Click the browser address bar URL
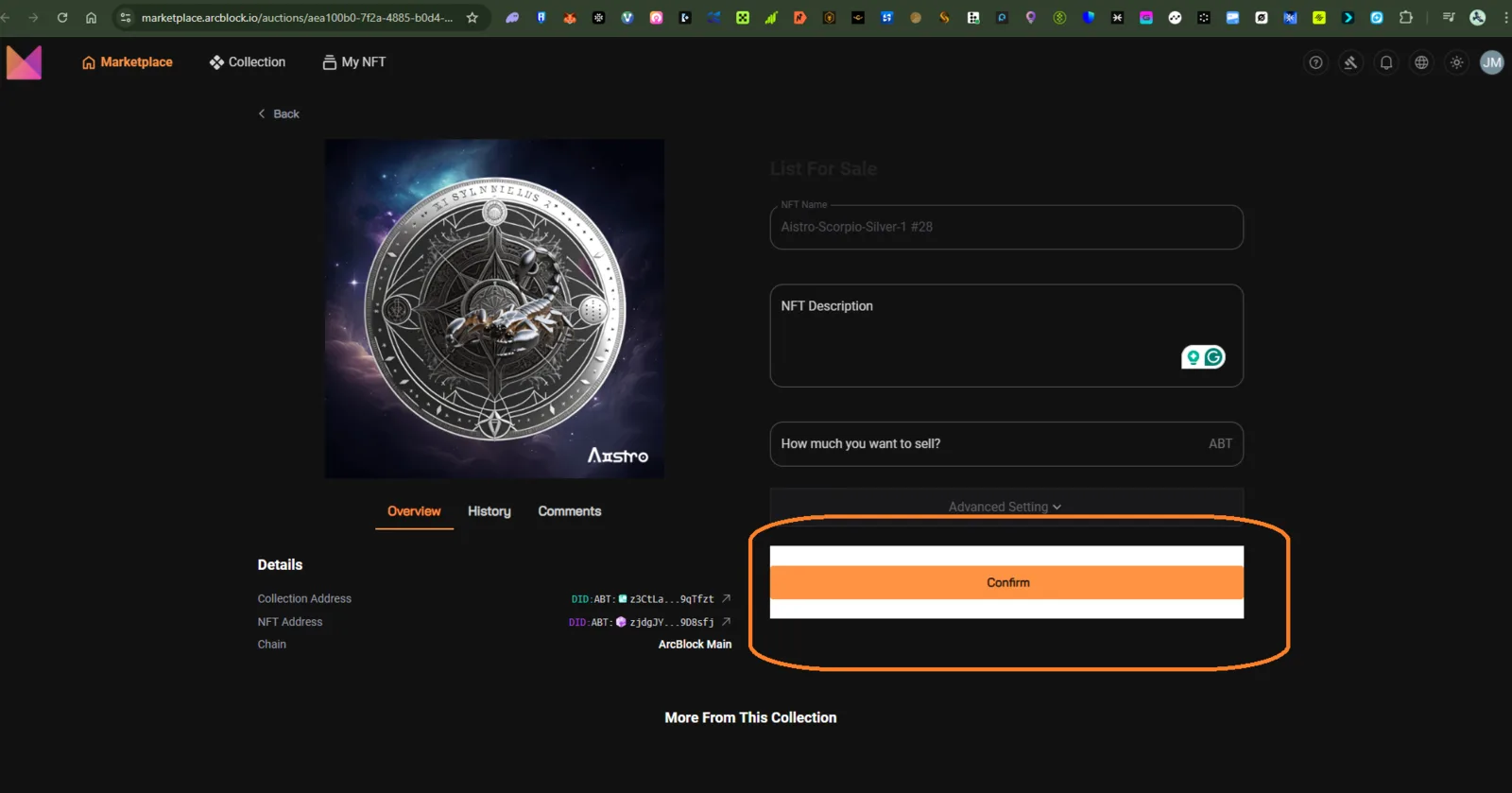The width and height of the screenshot is (1512, 793). coord(297,17)
